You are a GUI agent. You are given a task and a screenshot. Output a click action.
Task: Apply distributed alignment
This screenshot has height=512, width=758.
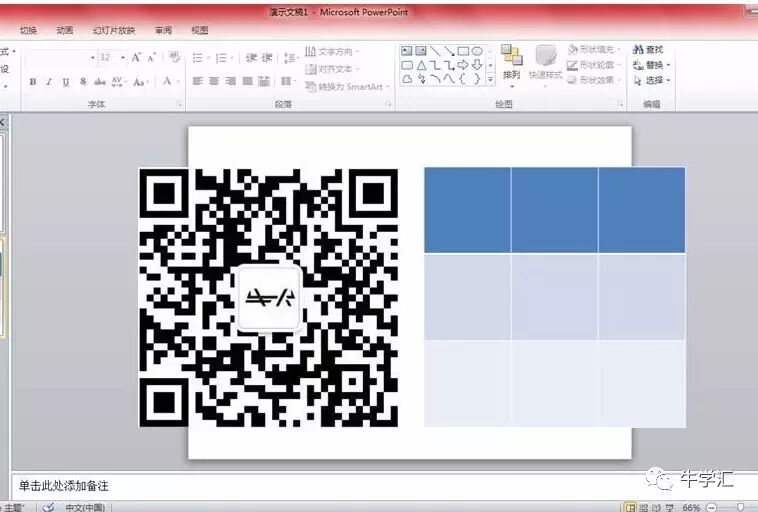coord(264,81)
